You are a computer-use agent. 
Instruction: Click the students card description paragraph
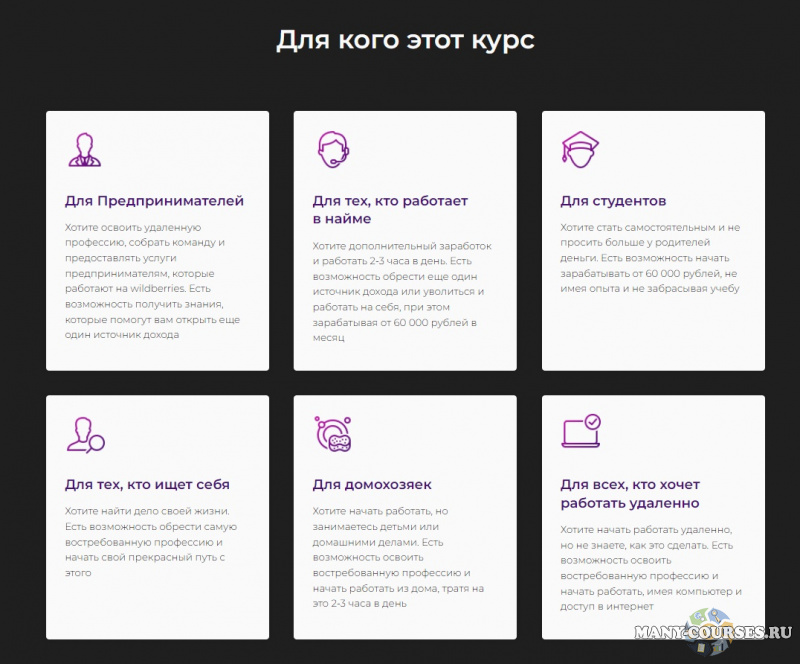tap(650, 258)
